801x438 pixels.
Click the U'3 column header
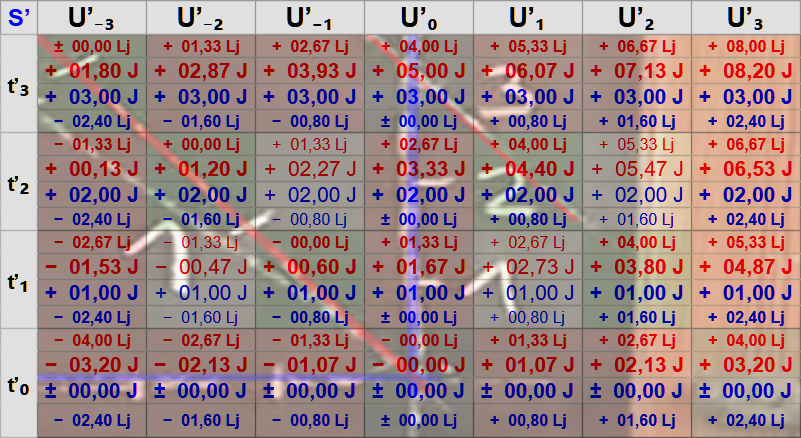tap(746, 17)
